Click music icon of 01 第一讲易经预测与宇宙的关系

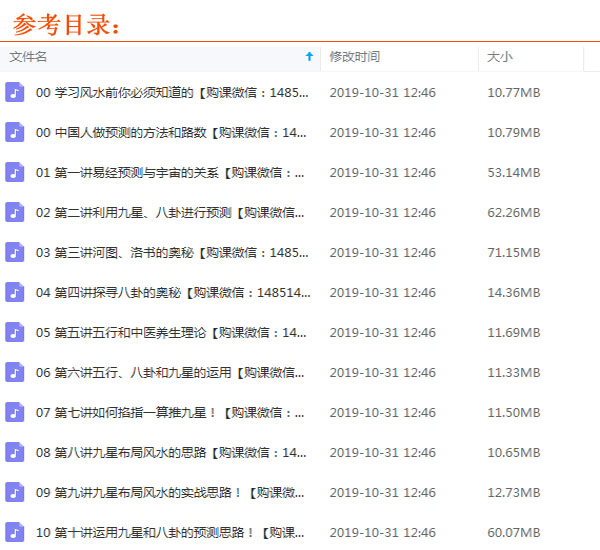pyautogui.click(x=14, y=172)
